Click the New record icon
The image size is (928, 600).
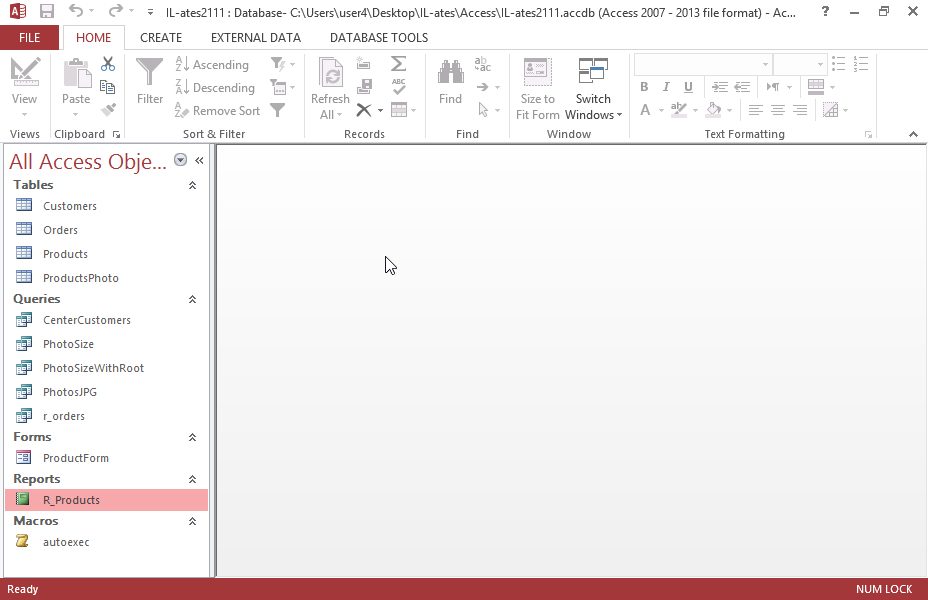363,64
